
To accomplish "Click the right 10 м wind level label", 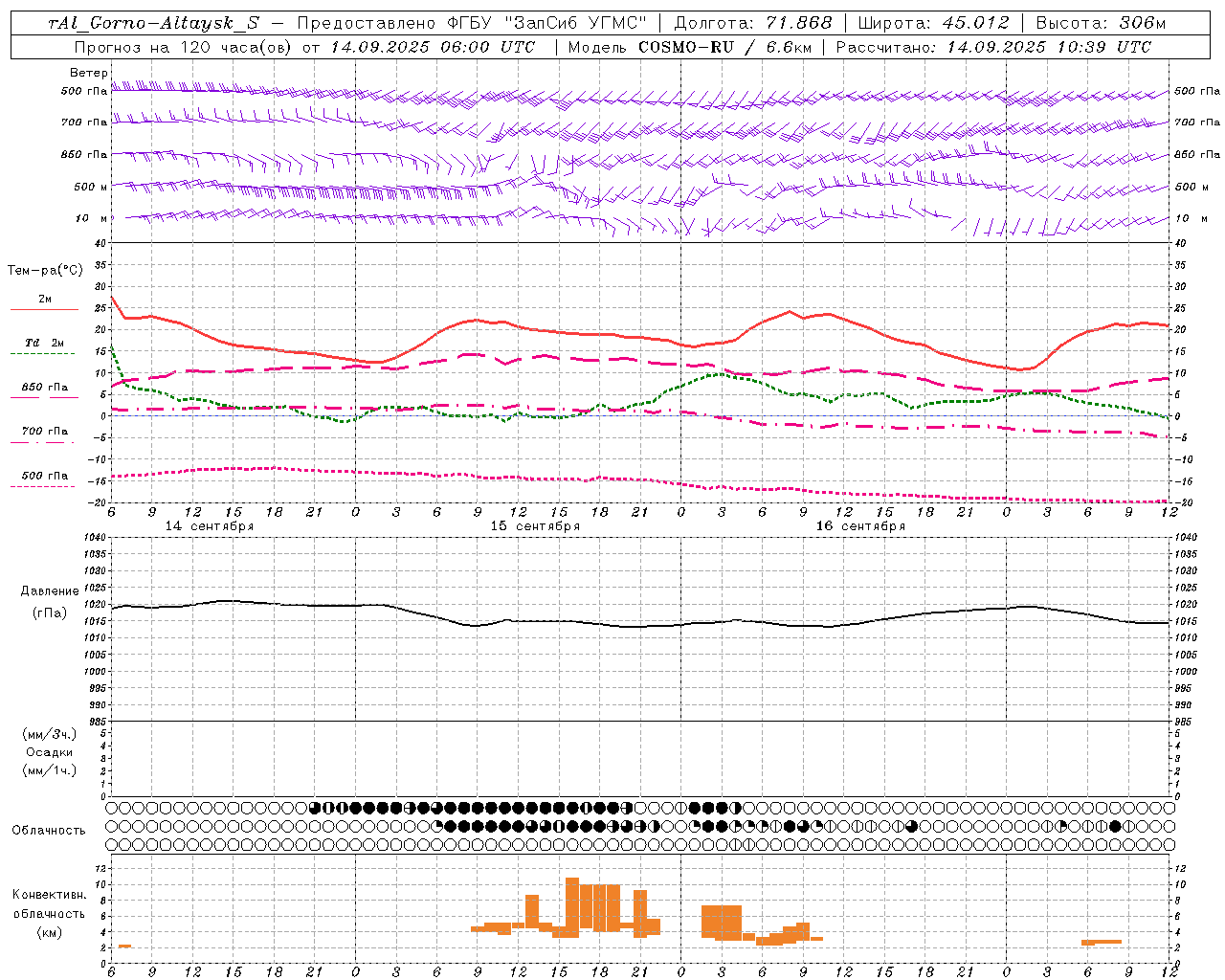I will [1191, 218].
